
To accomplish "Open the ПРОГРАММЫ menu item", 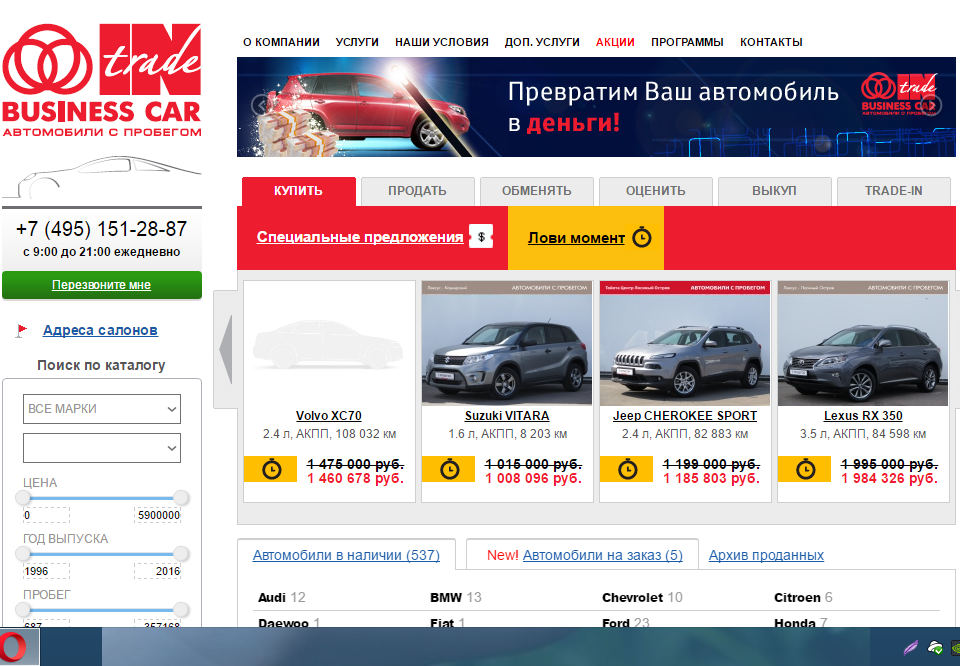I will pyautogui.click(x=687, y=42).
